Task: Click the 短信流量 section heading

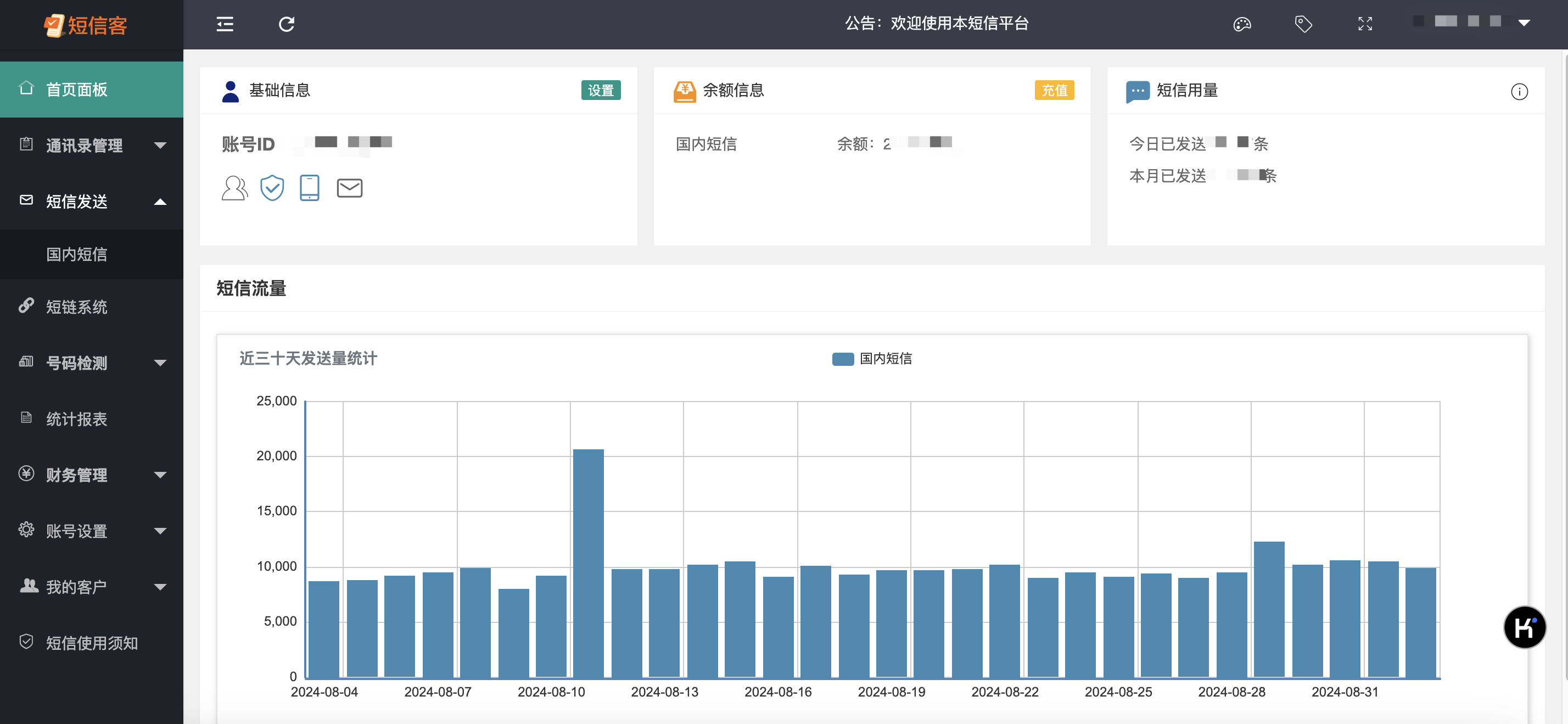Action: [251, 288]
